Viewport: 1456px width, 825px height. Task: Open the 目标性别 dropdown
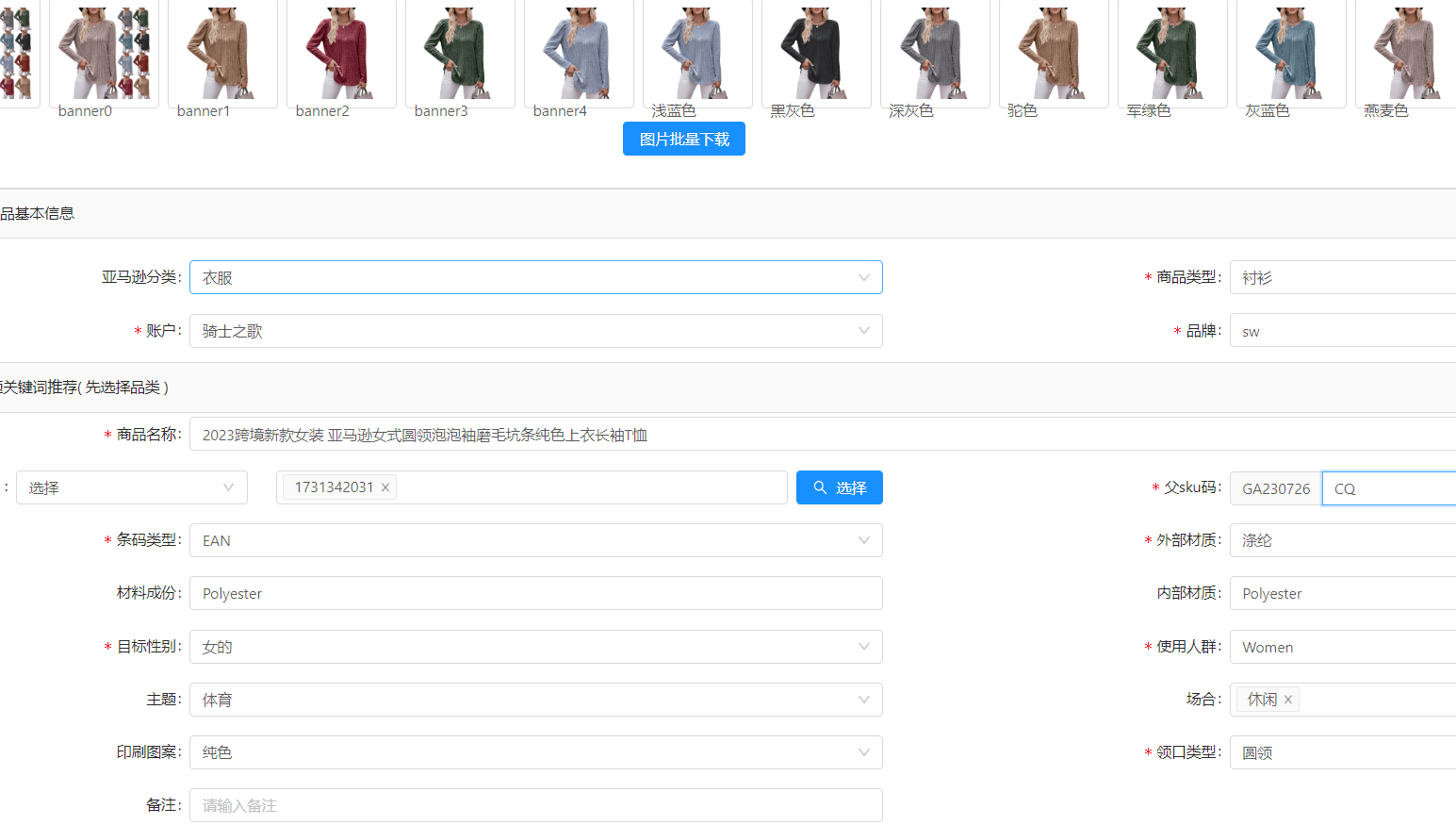[863, 647]
